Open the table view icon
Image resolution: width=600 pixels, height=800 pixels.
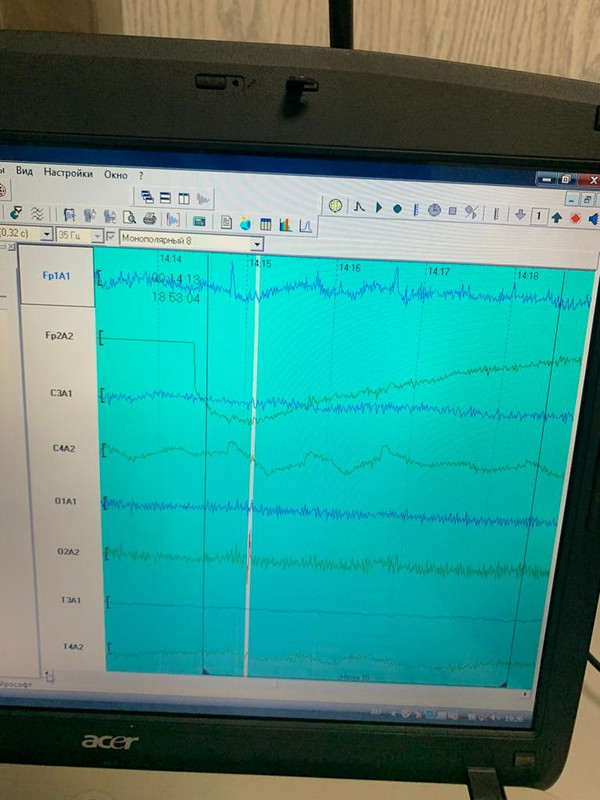(265, 223)
